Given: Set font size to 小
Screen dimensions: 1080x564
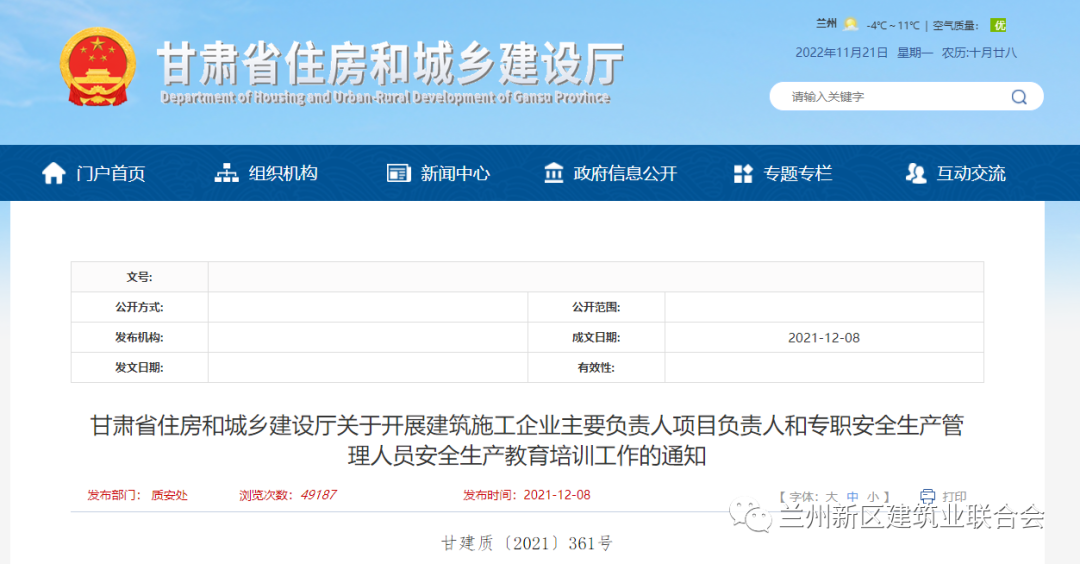Looking at the screenshot, I should [873, 497].
